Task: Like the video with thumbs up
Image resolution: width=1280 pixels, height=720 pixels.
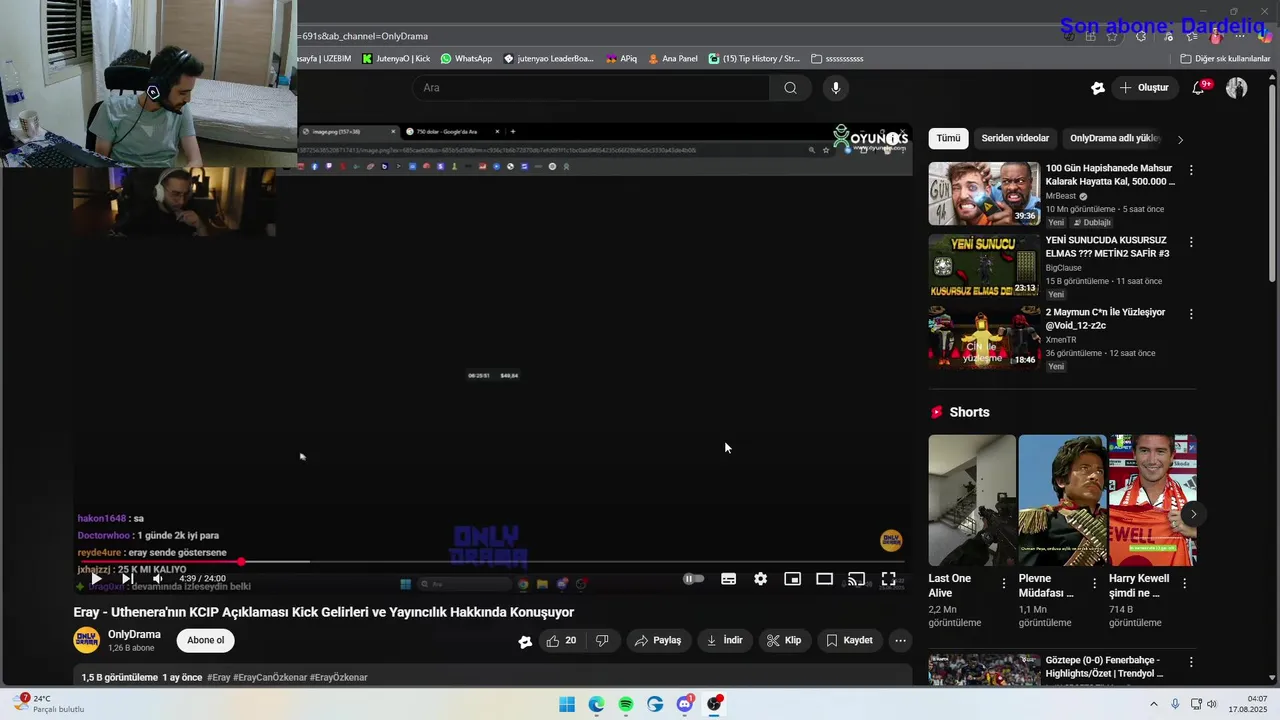Action: coord(561,640)
